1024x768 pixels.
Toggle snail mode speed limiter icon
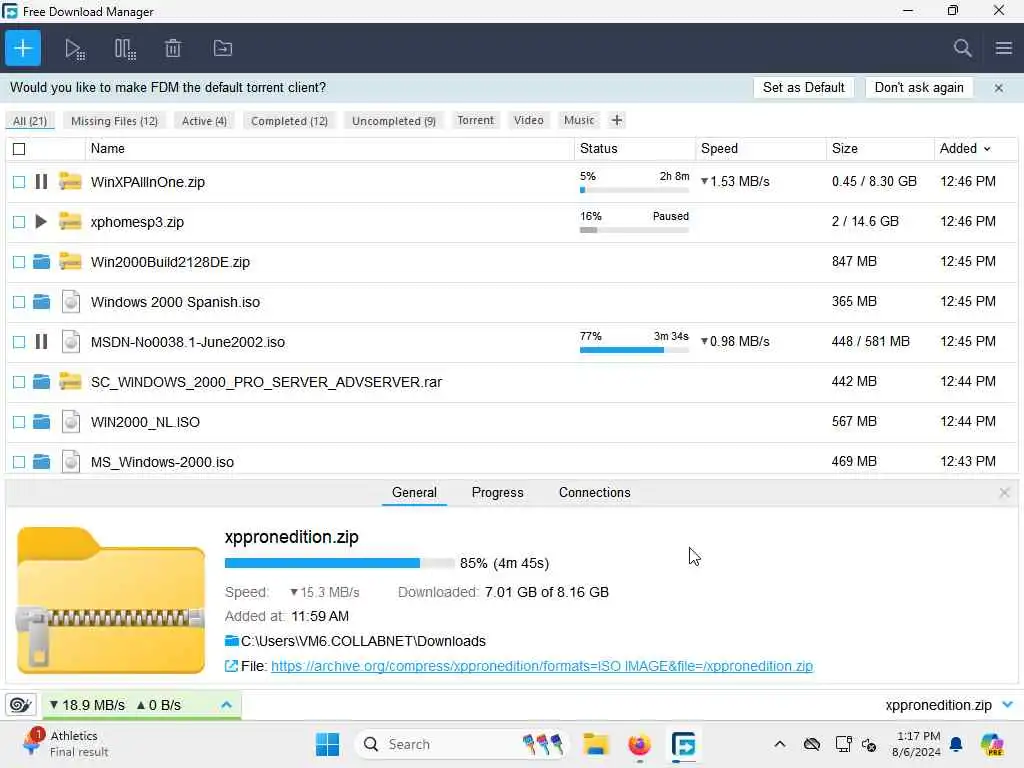coord(20,705)
